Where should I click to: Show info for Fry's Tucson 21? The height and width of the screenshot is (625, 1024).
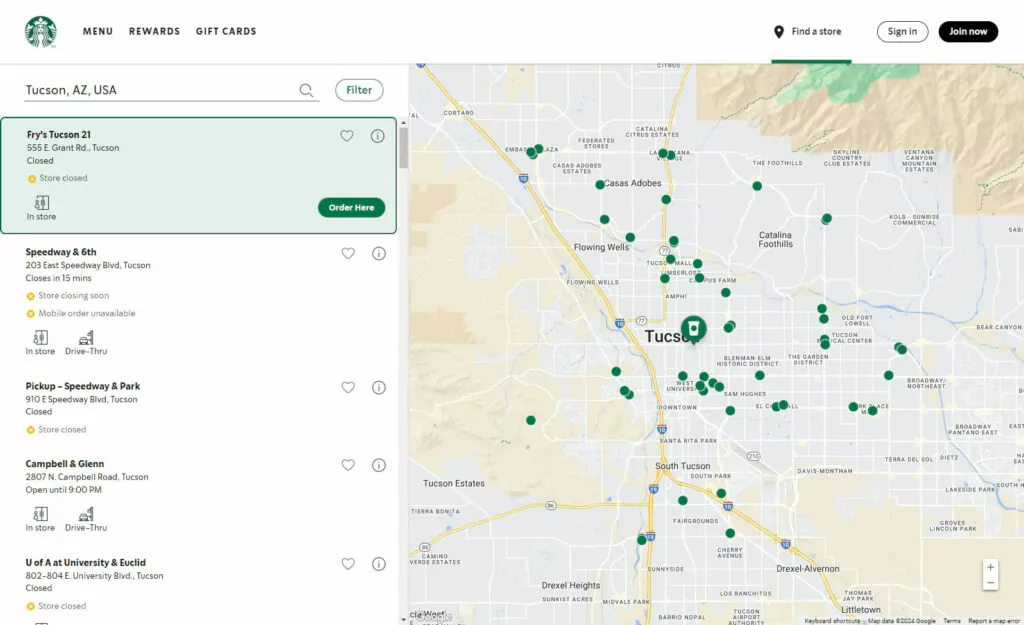click(377, 136)
